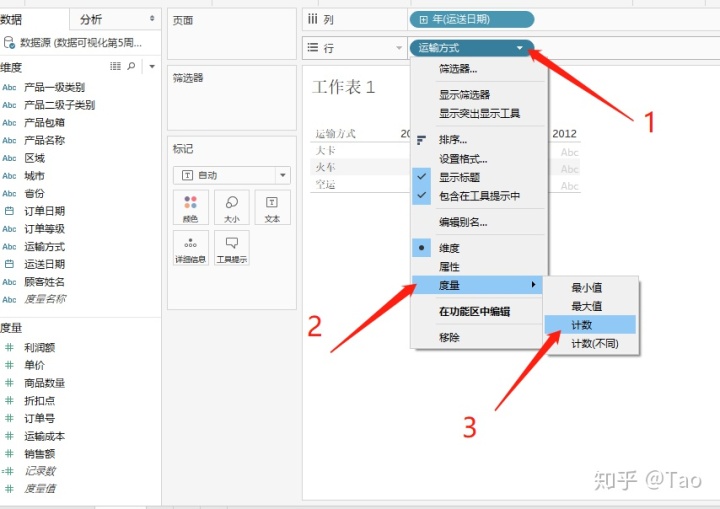Select the 维度 radio option
The height and width of the screenshot is (509, 720).
[x=478, y=248]
